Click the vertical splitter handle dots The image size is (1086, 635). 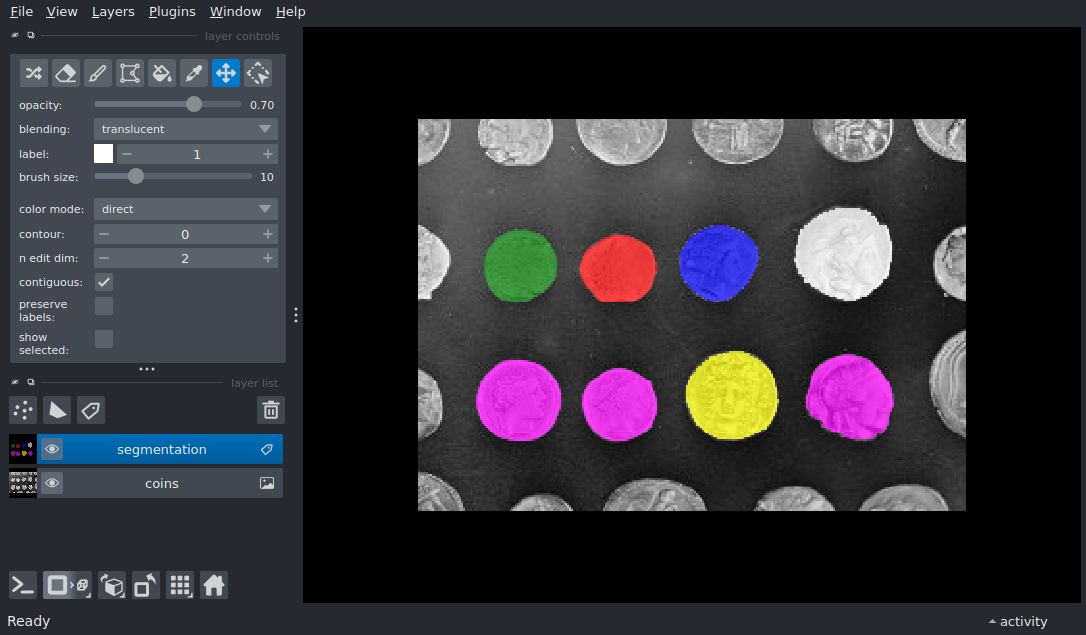[x=296, y=315]
